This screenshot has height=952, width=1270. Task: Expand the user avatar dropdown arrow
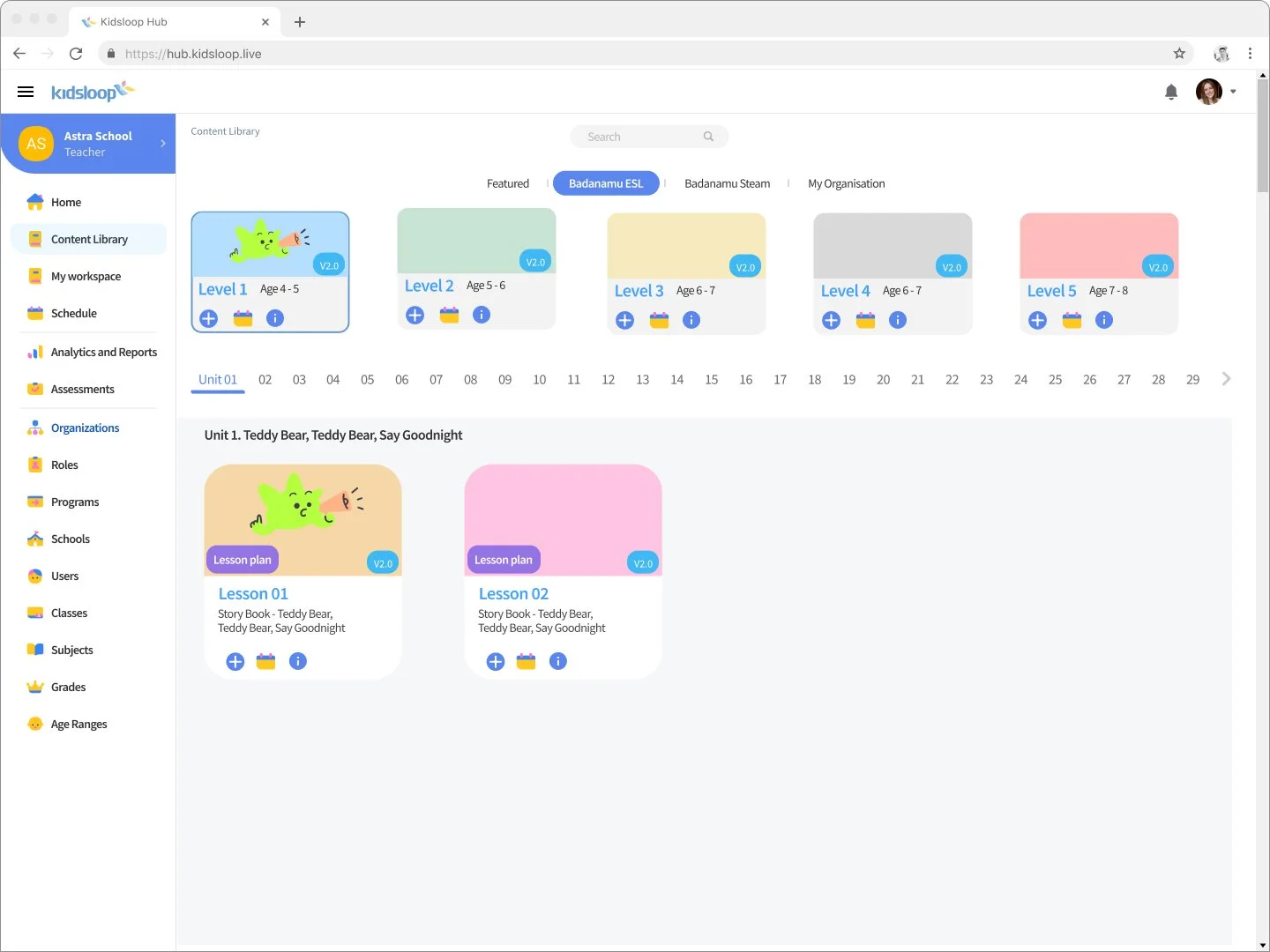click(x=1233, y=92)
